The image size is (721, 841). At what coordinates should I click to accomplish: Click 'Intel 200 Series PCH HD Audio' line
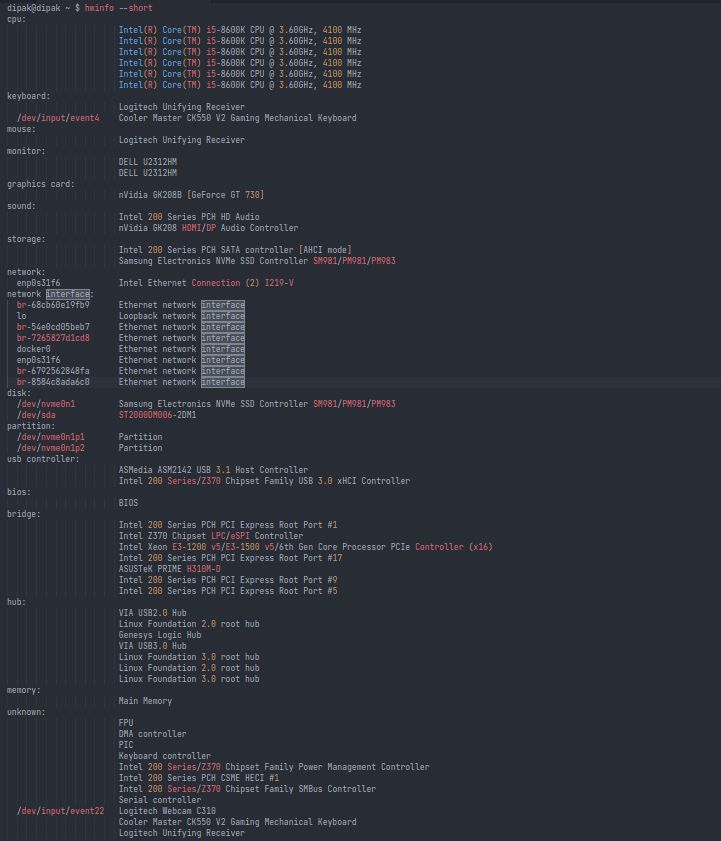tap(189, 217)
